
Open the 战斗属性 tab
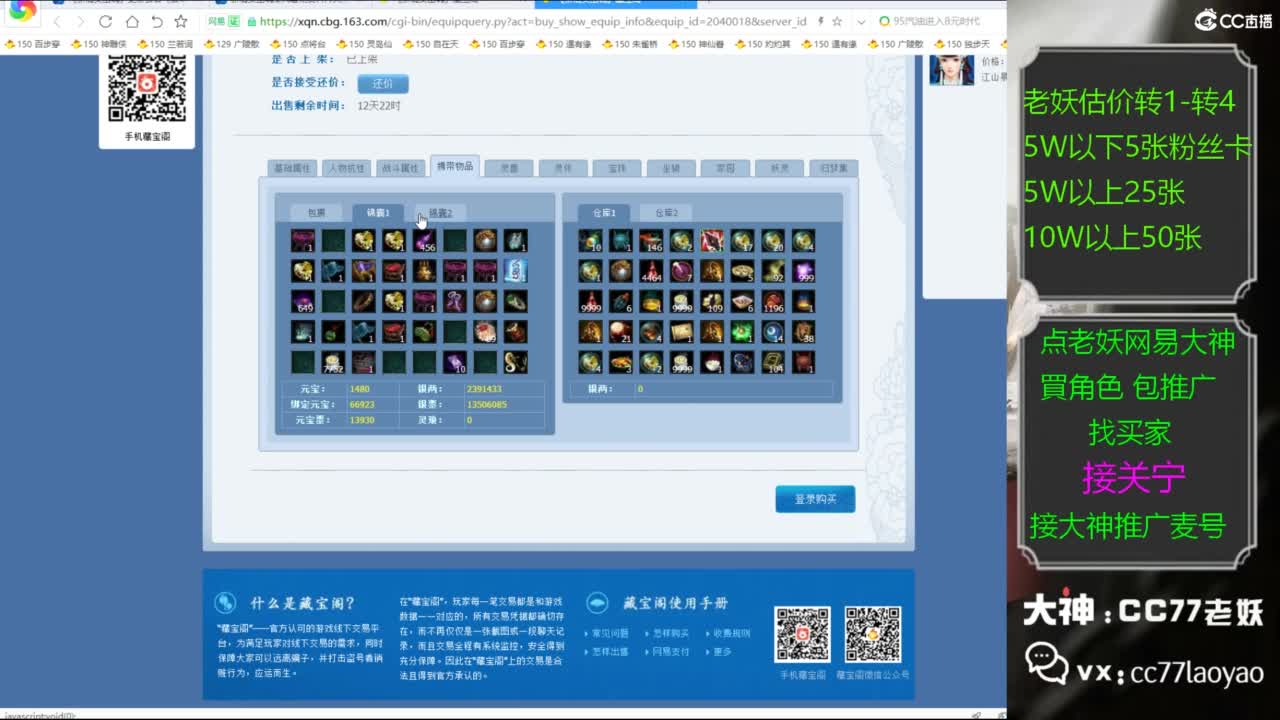pos(401,169)
